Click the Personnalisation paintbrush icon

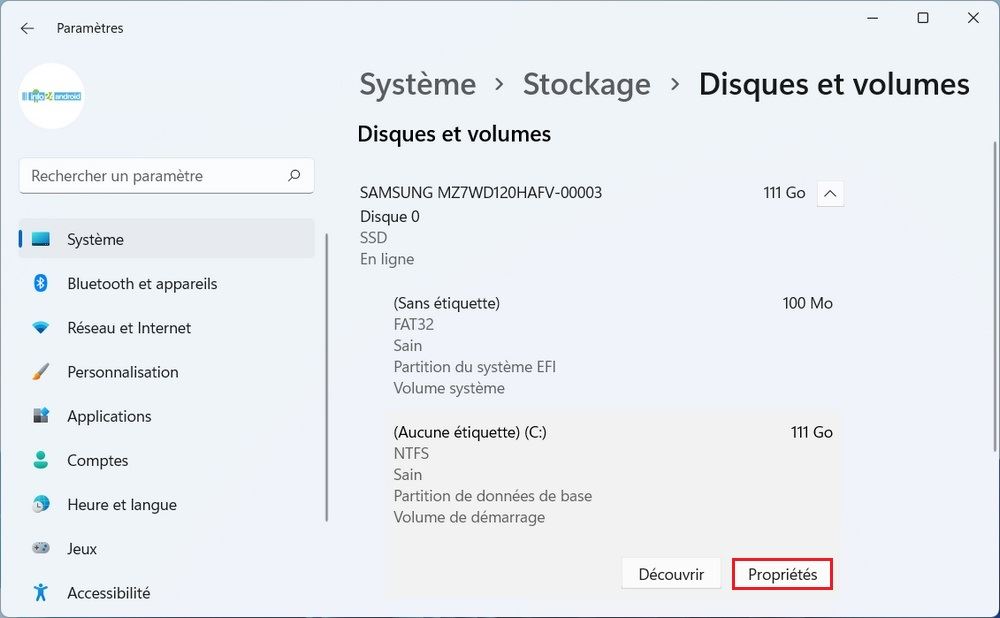pyautogui.click(x=41, y=372)
